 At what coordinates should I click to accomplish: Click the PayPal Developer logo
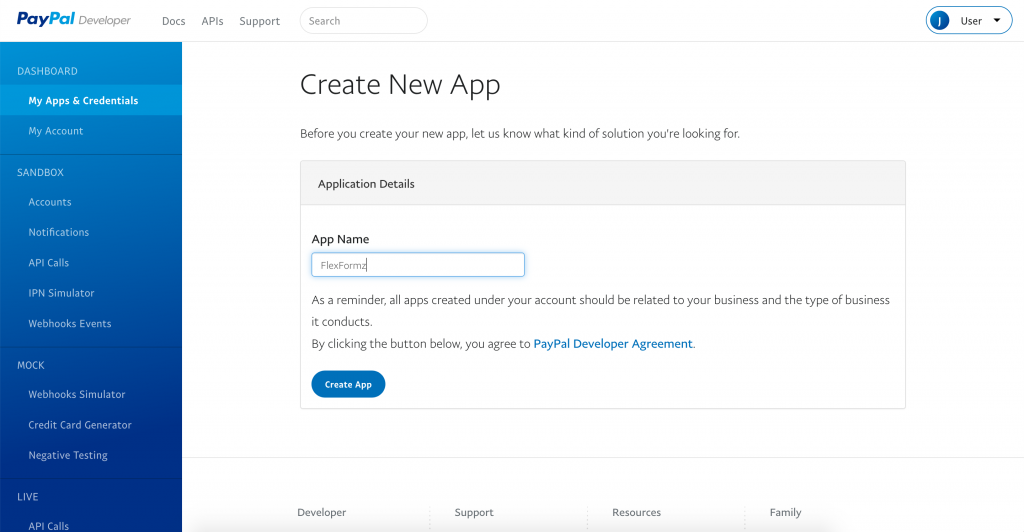pos(73,20)
